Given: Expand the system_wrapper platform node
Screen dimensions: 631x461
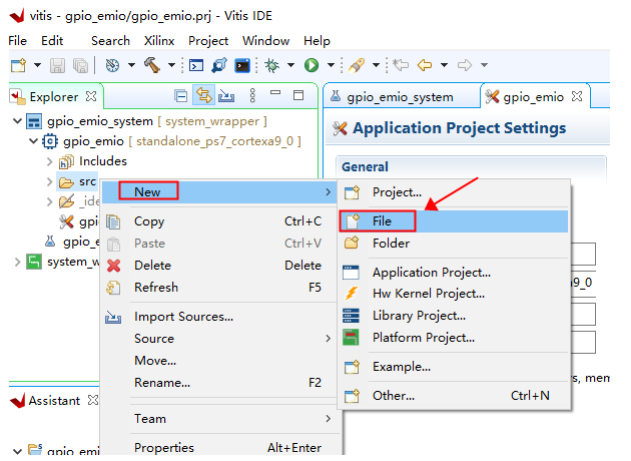Looking at the screenshot, I should pos(17,262).
